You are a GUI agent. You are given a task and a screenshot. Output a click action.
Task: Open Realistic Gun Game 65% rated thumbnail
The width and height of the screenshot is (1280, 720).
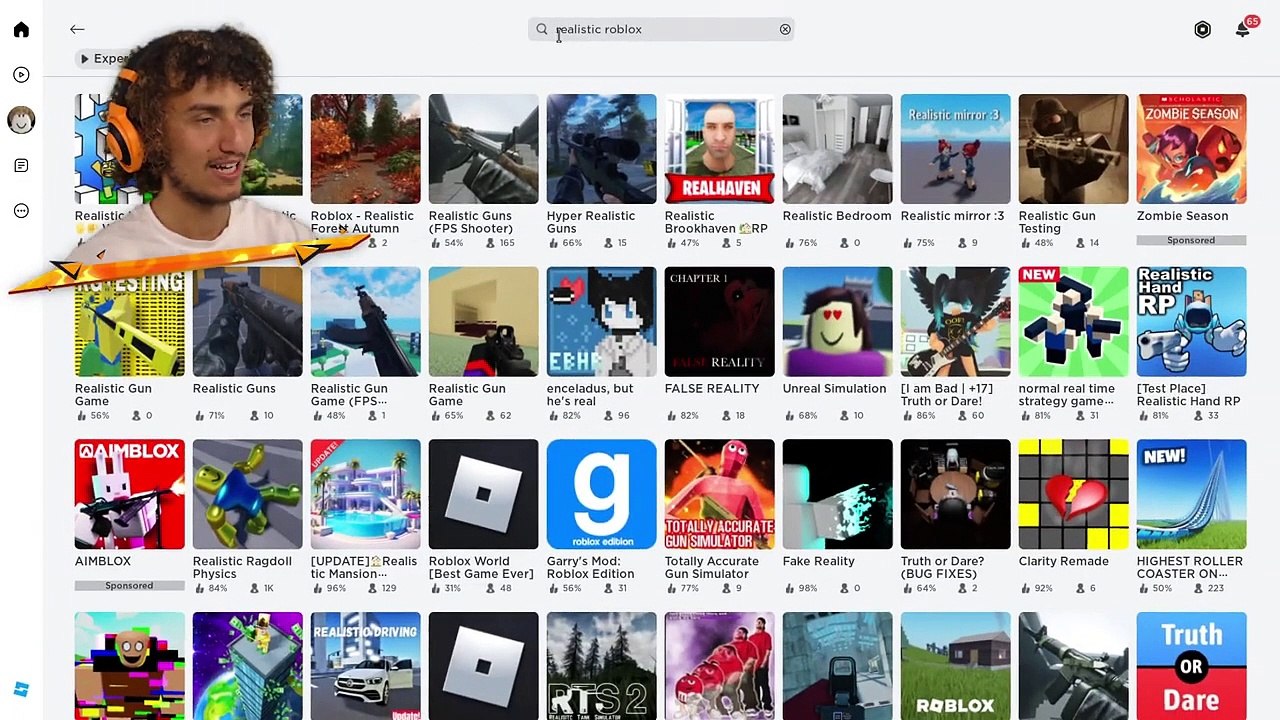pos(483,322)
